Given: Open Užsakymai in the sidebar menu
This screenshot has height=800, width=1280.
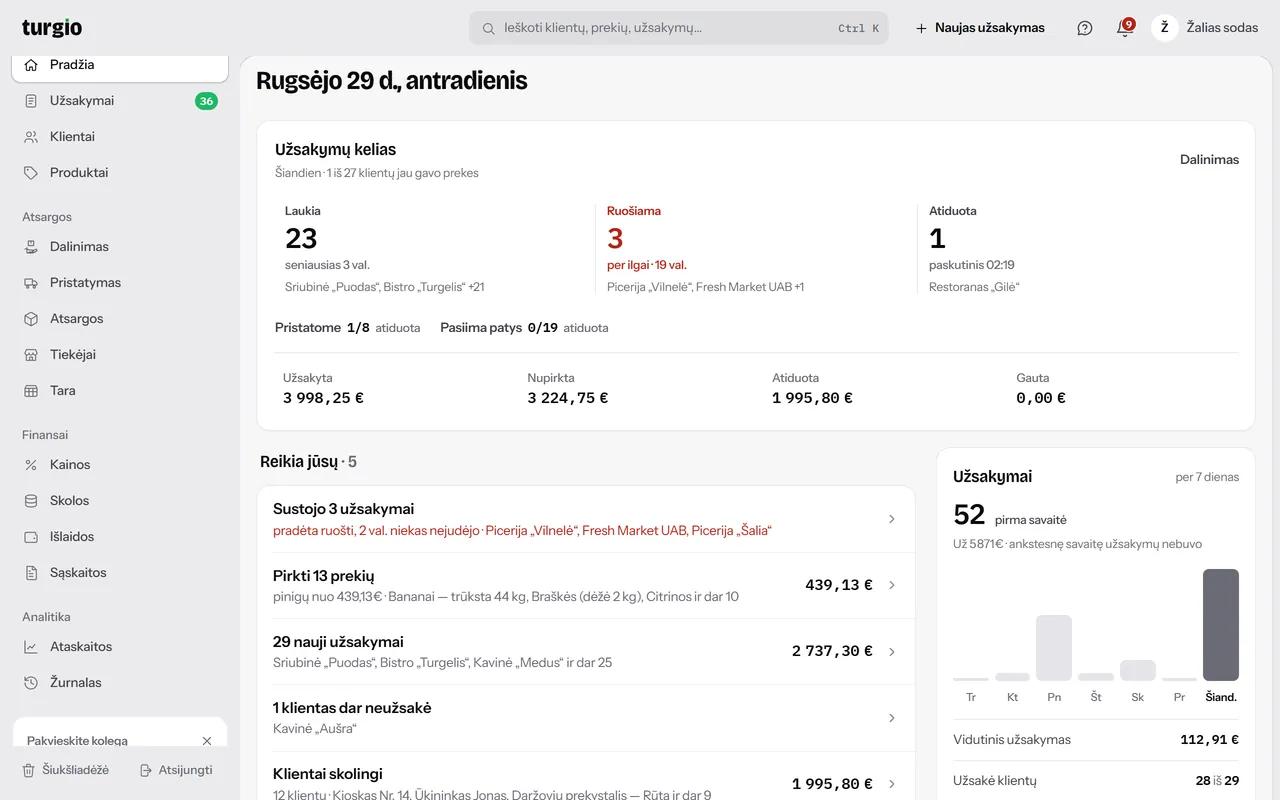Looking at the screenshot, I should coord(120,101).
